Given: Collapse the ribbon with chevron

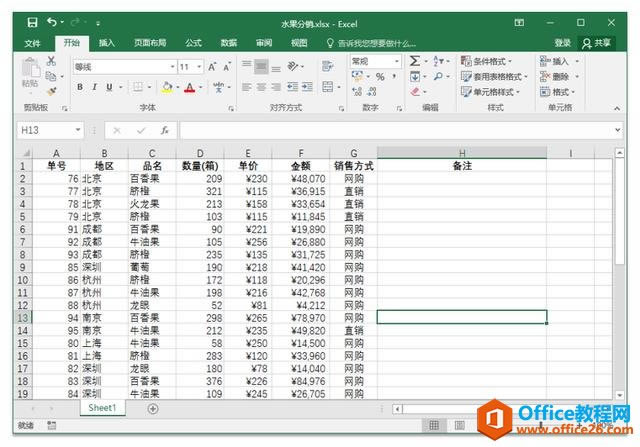Looking at the screenshot, I should 617,108.
